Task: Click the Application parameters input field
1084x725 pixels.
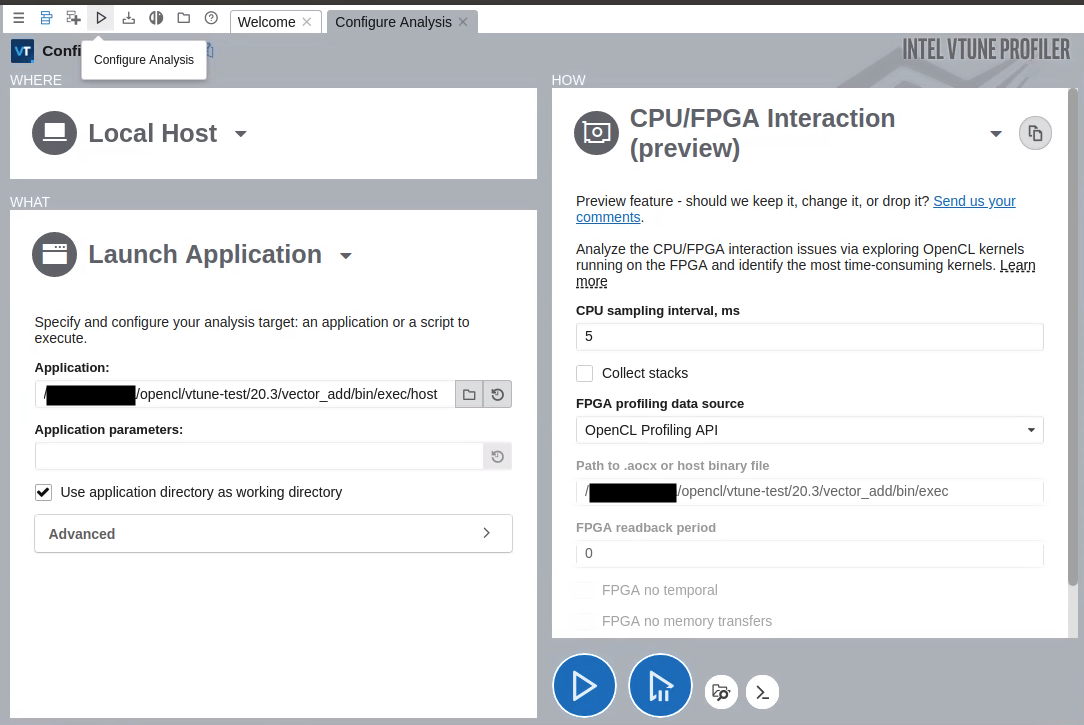Action: [259, 456]
